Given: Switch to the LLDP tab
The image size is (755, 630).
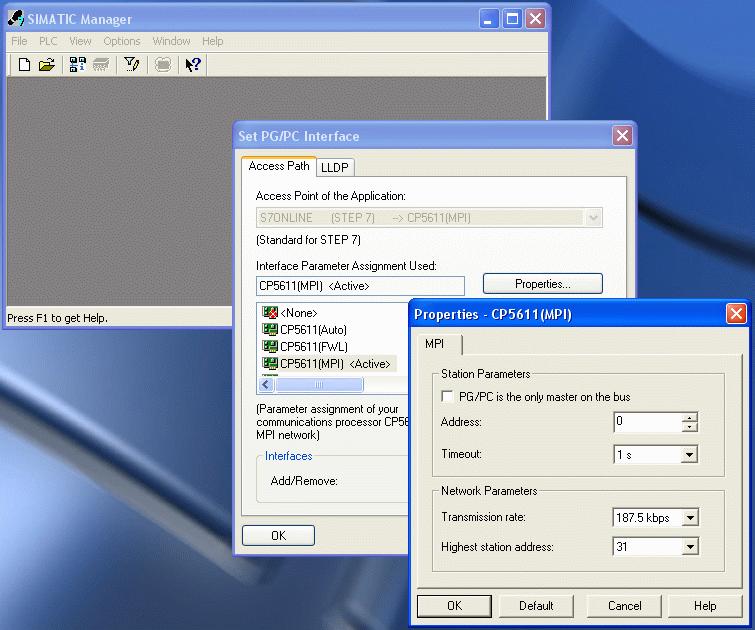Looking at the screenshot, I should (335, 167).
